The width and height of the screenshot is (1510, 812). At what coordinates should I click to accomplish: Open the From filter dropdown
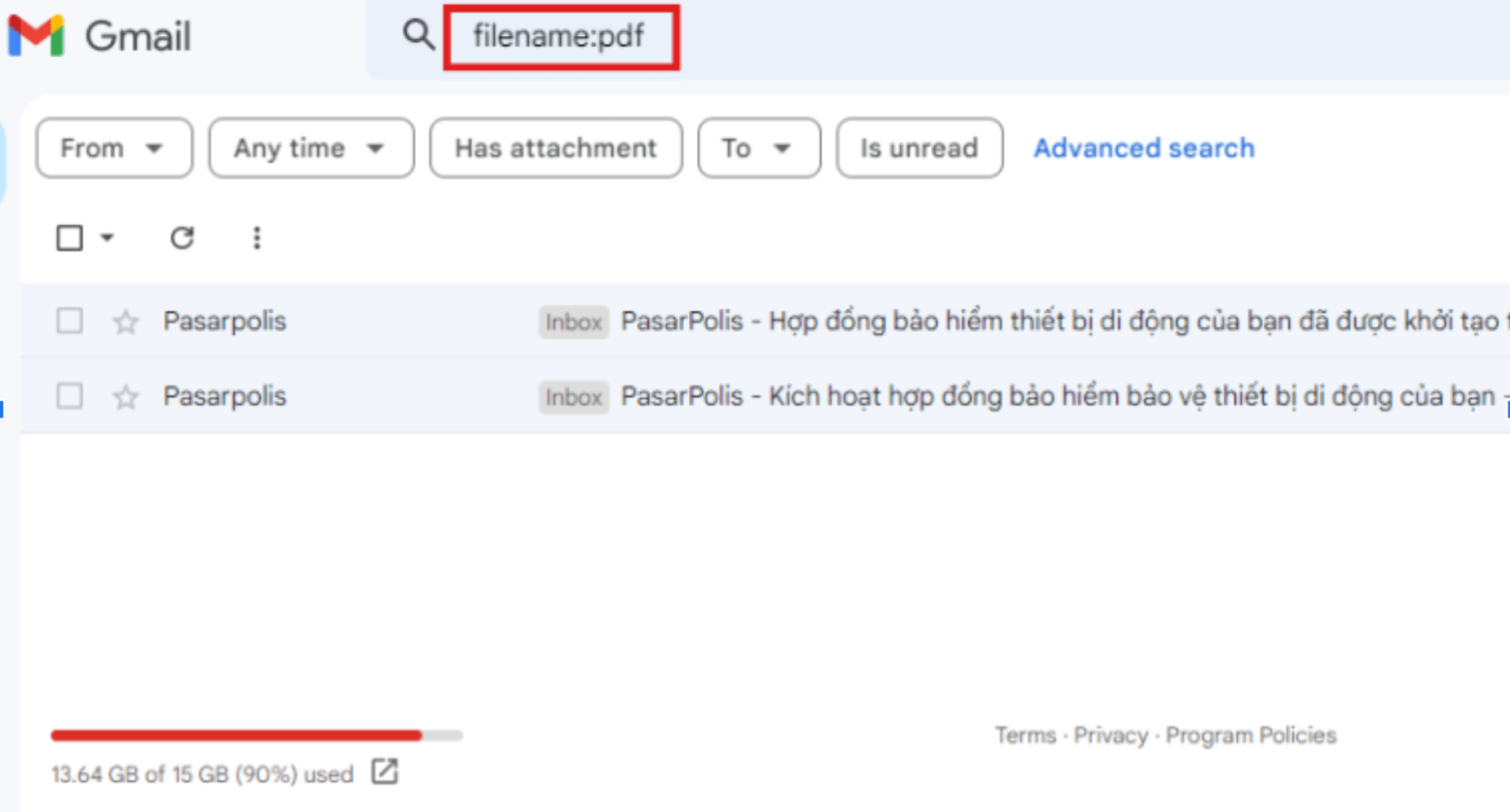click(114, 148)
